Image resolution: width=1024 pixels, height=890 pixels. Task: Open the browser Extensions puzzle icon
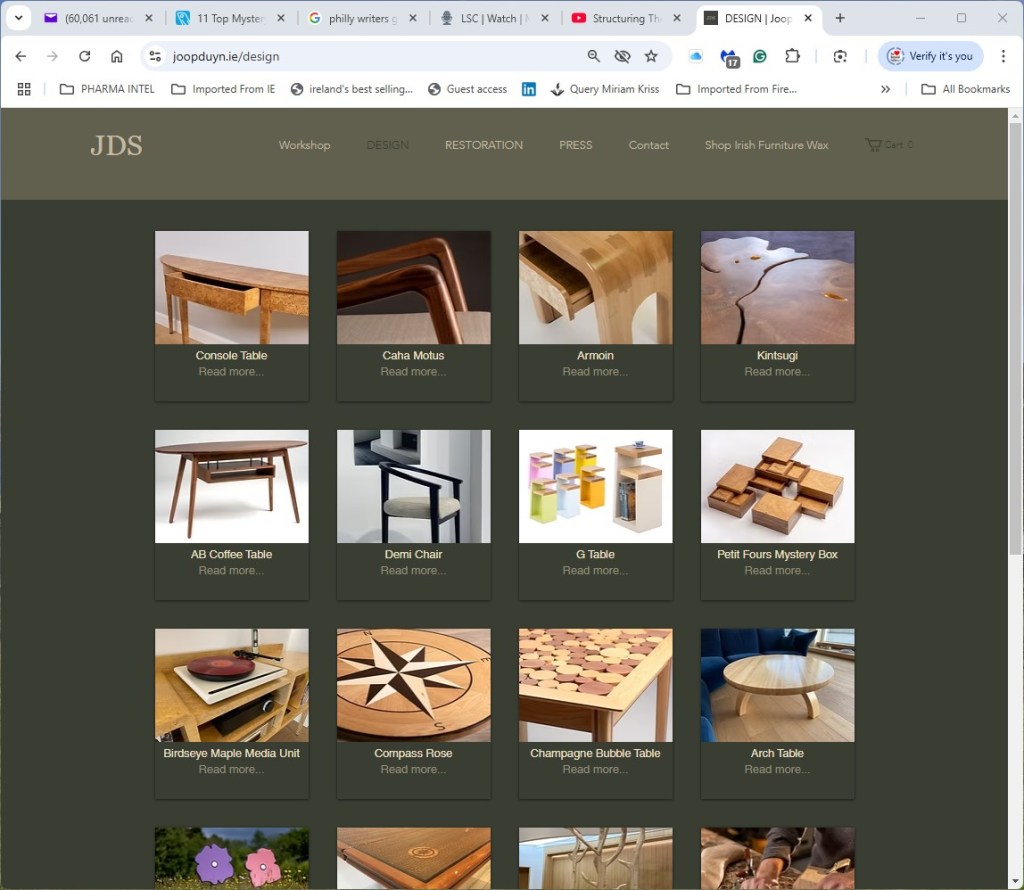pos(792,57)
